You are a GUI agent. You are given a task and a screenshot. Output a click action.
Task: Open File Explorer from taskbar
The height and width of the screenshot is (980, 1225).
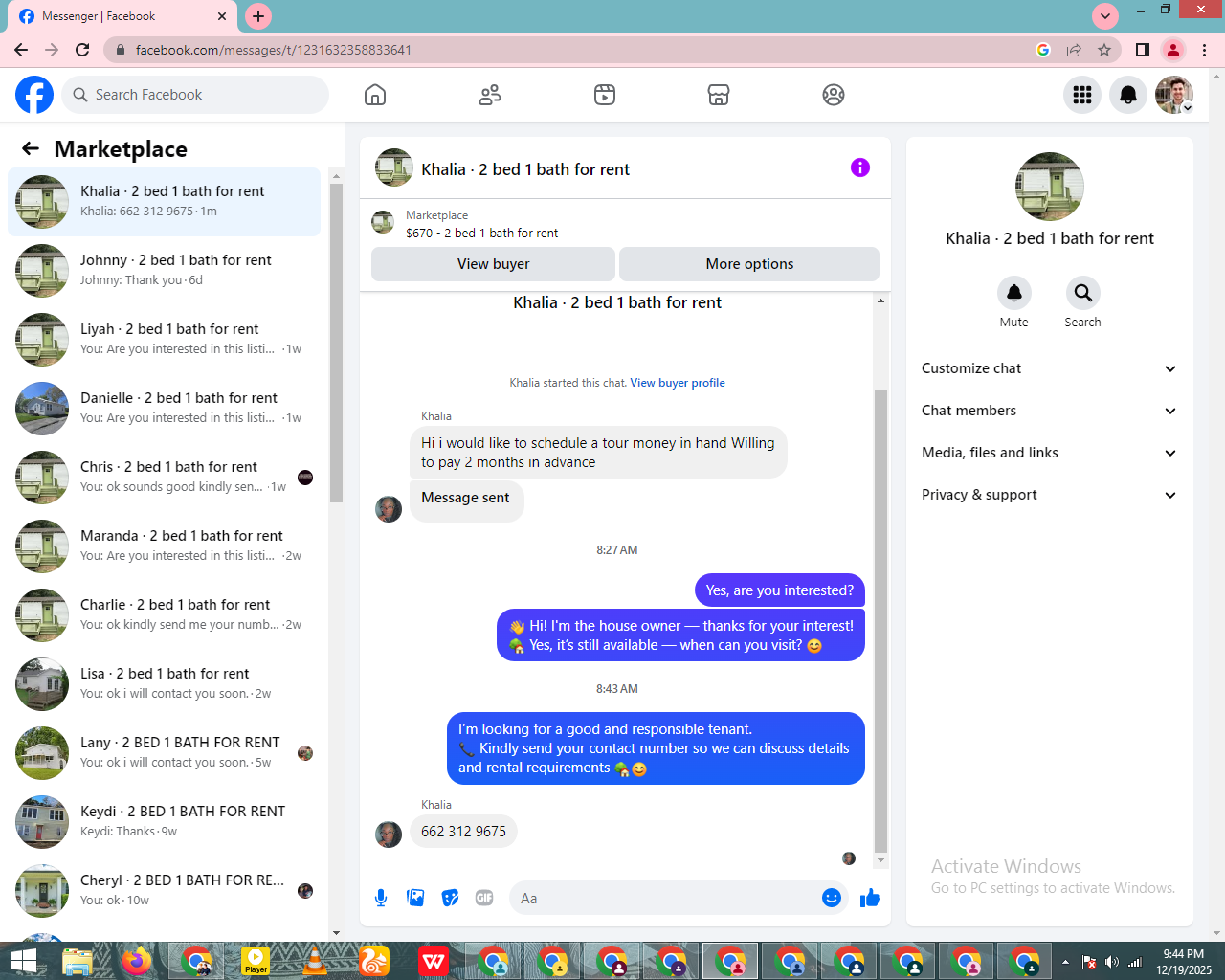coord(78,961)
